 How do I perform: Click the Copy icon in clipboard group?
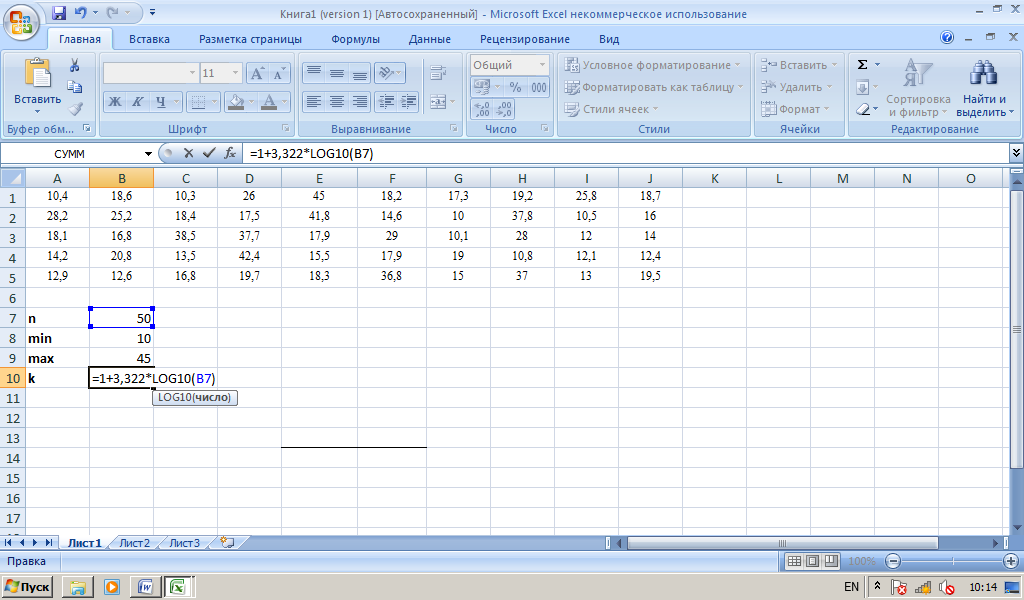[74, 87]
